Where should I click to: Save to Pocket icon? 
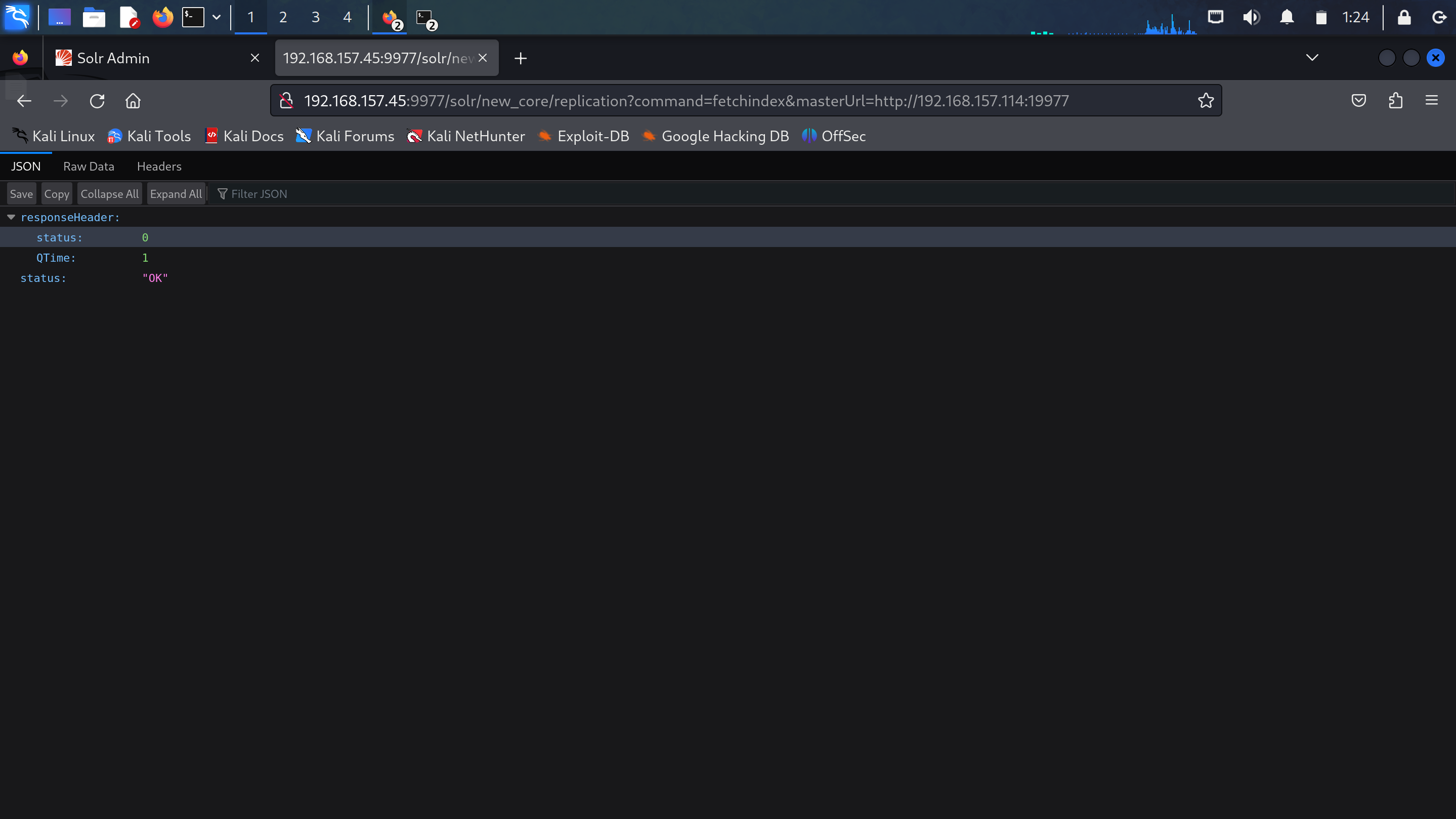click(1359, 101)
